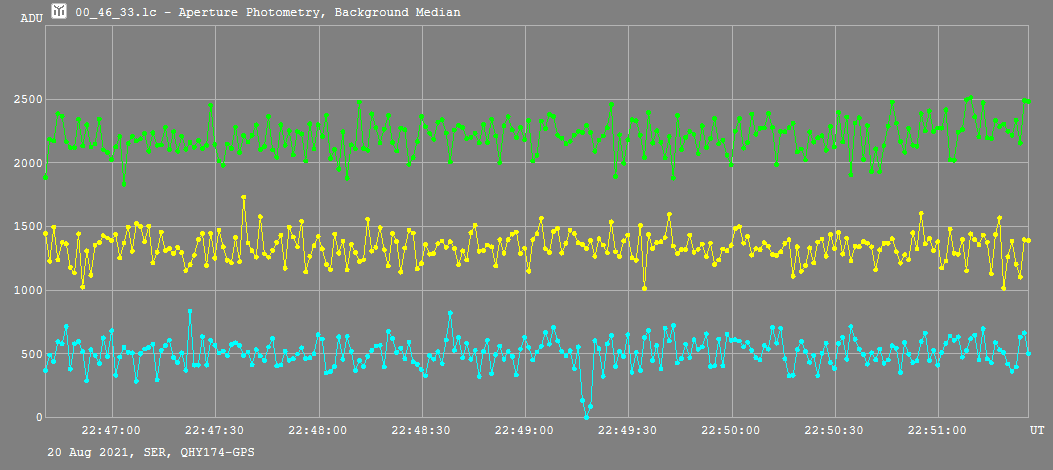Select the 2500 y-axis label

(x=28, y=100)
